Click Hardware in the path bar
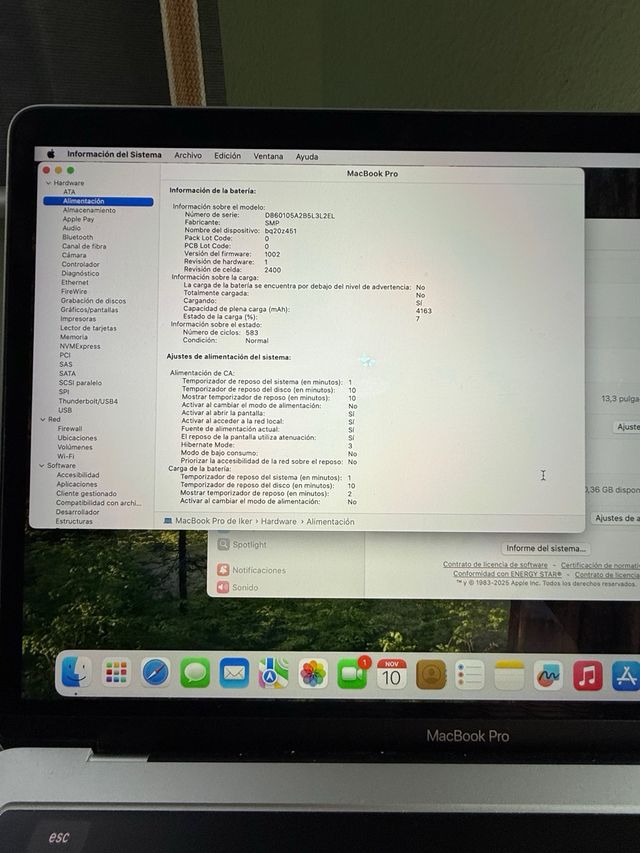Screen dimensions: 640x853 [x=279, y=521]
